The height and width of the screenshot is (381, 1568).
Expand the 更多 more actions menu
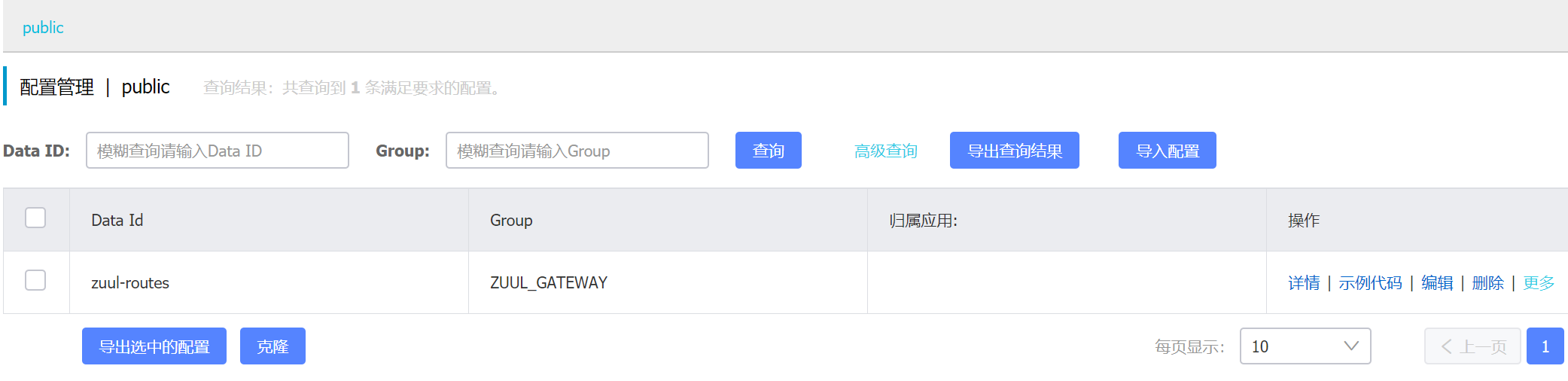(x=1539, y=283)
